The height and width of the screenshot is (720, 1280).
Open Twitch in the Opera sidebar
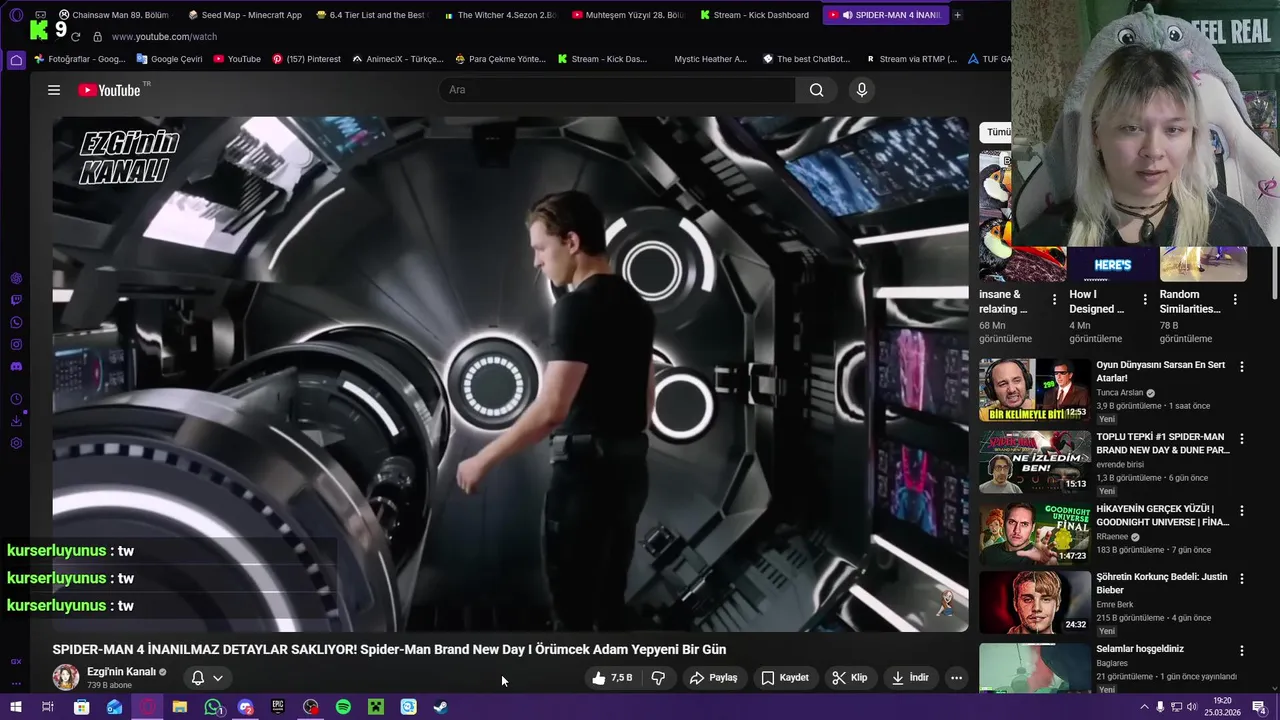pos(16,300)
